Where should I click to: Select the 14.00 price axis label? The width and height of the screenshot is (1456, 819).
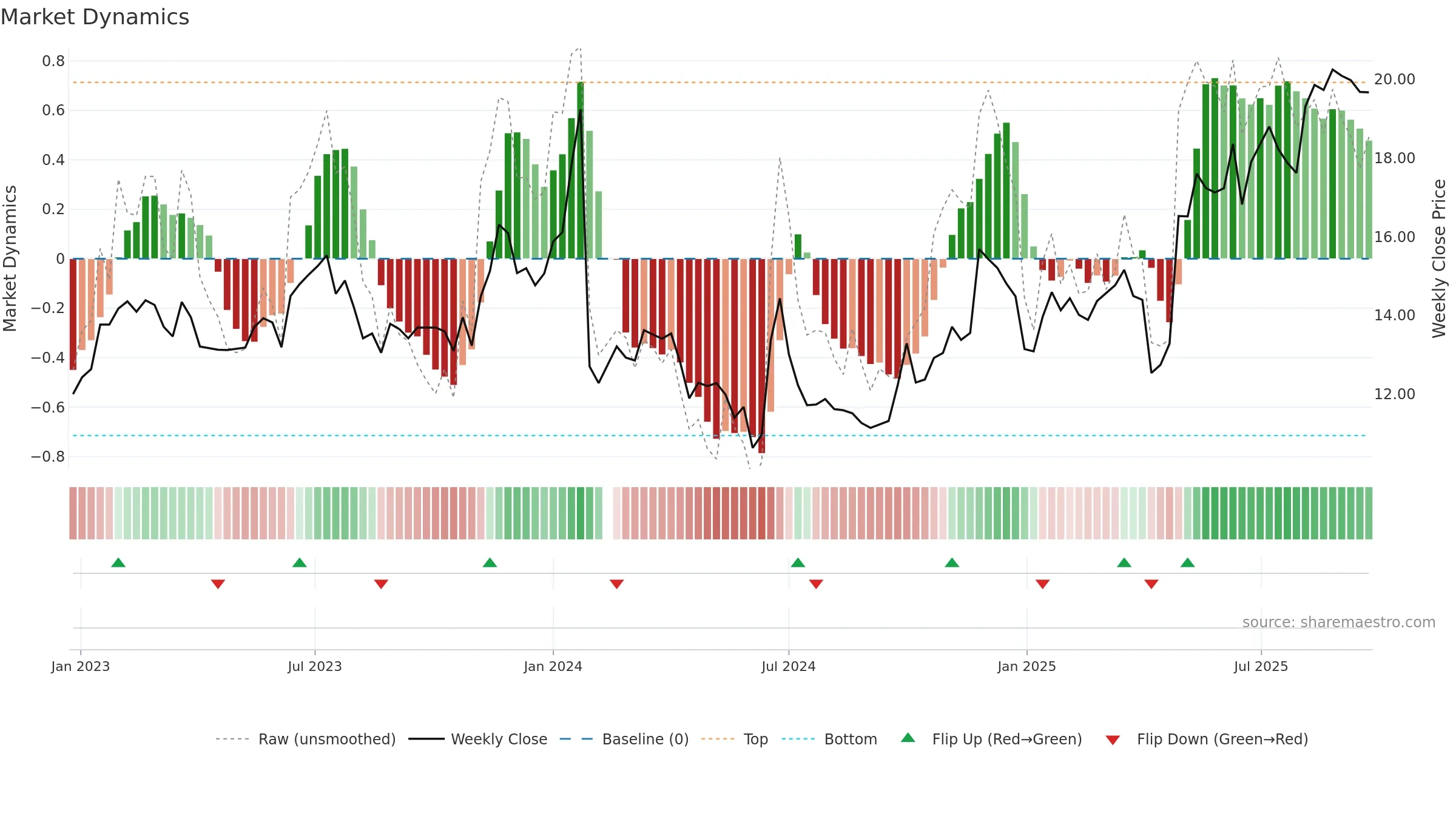click(x=1395, y=315)
